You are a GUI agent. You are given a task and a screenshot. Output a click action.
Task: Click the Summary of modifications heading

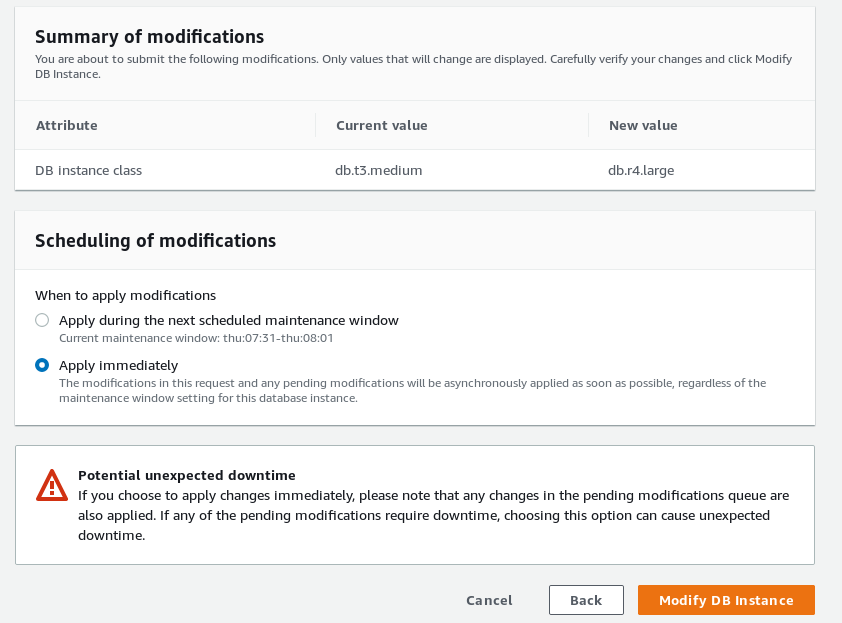pos(149,37)
